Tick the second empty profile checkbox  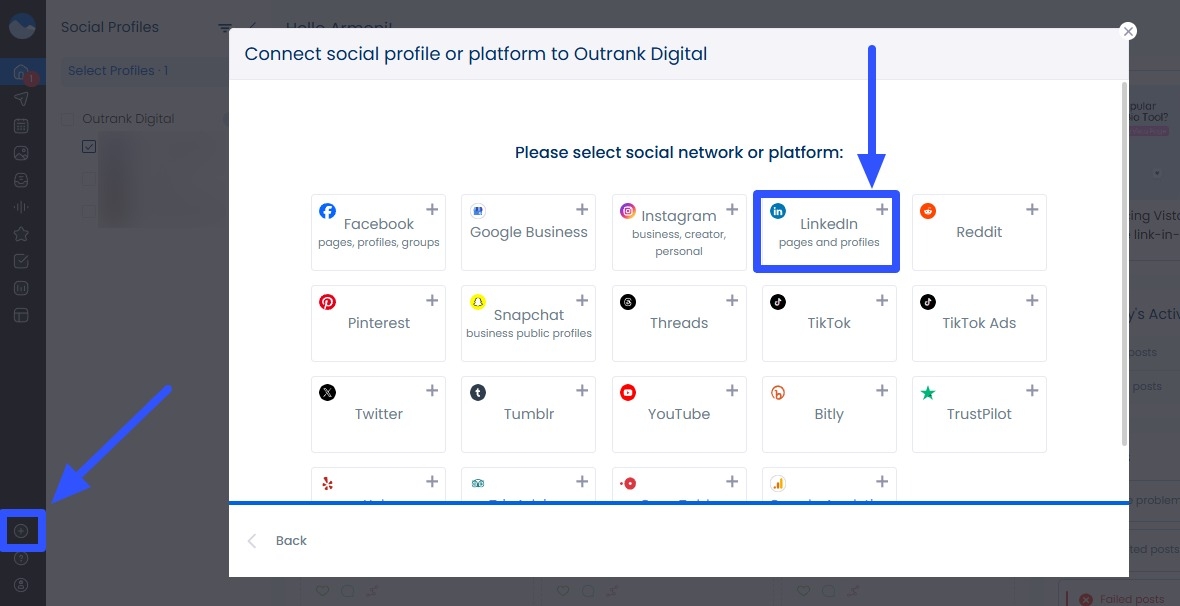coord(88,180)
